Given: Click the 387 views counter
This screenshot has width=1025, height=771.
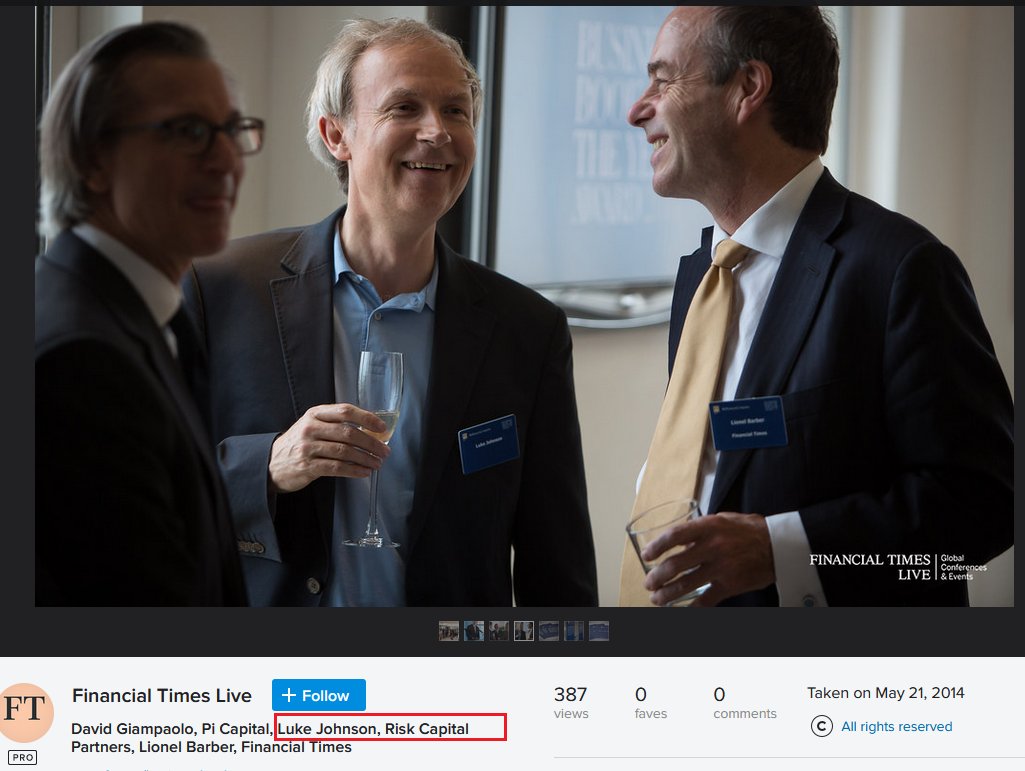Looking at the screenshot, I should point(571,702).
